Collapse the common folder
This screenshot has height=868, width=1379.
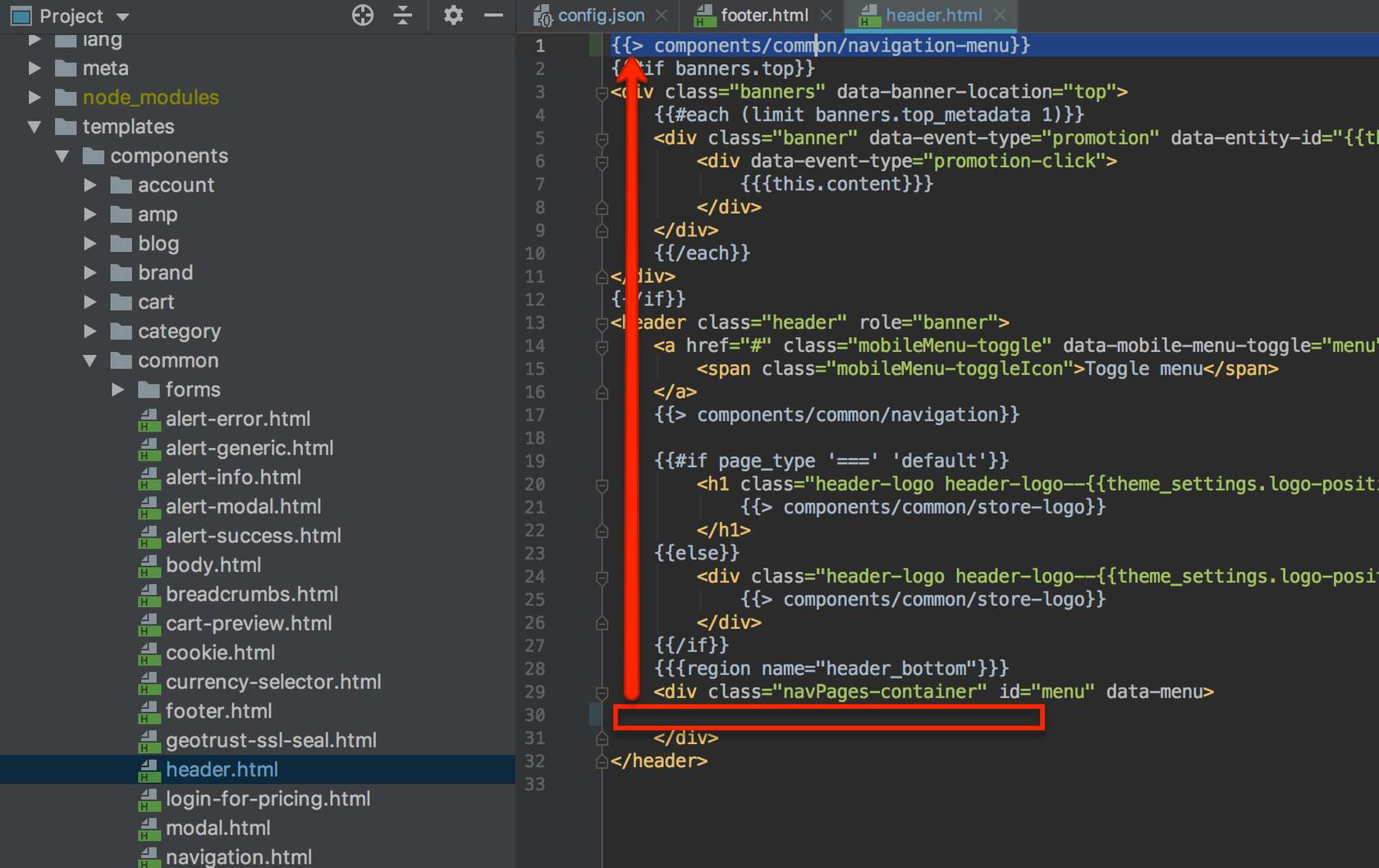(x=90, y=361)
